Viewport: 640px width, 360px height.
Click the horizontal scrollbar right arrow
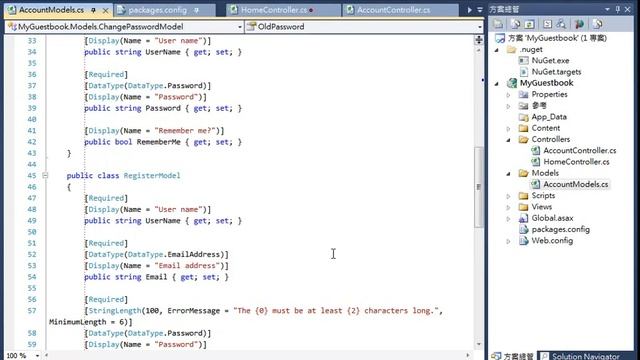click(x=468, y=356)
